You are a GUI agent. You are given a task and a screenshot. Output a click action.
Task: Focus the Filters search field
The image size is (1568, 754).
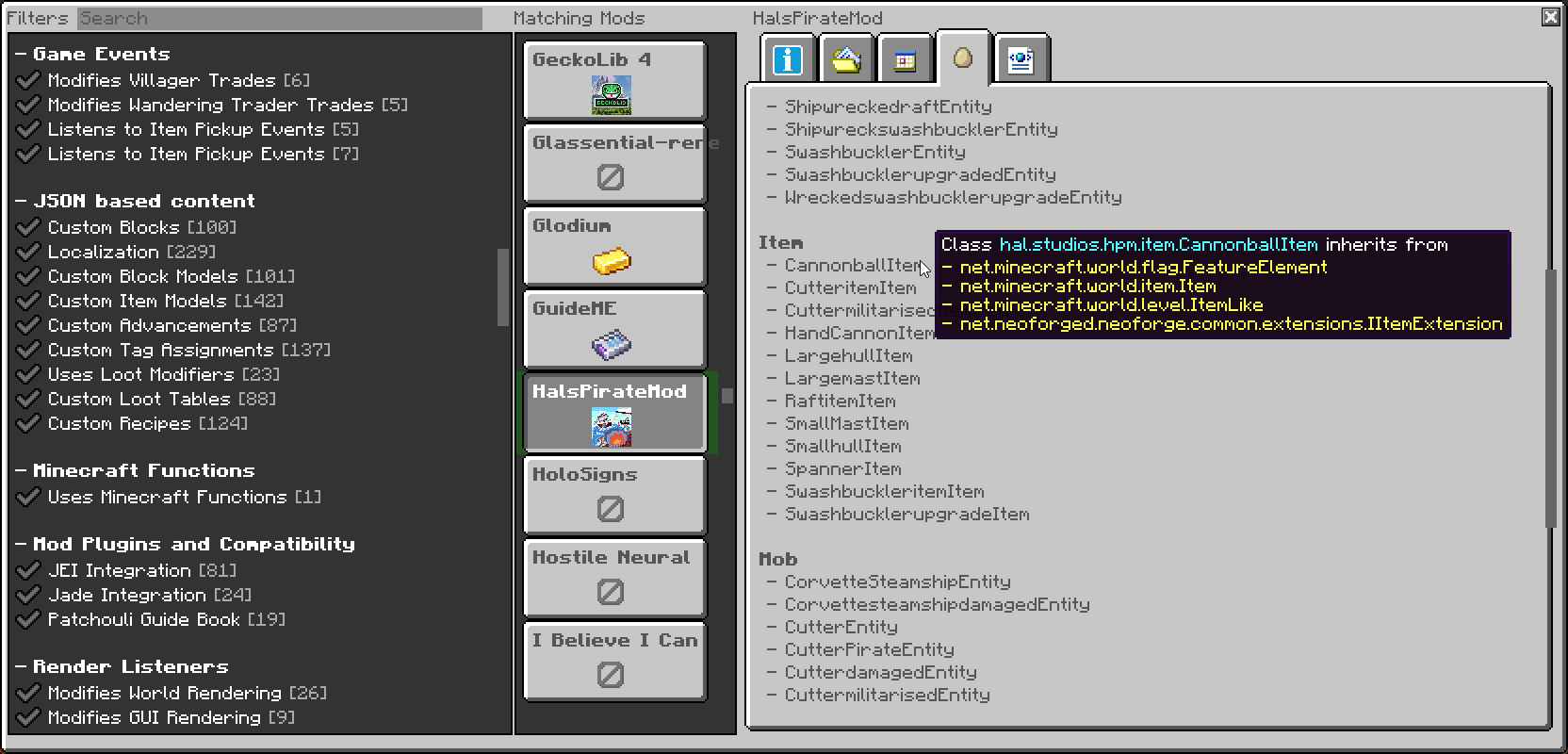[x=280, y=18]
